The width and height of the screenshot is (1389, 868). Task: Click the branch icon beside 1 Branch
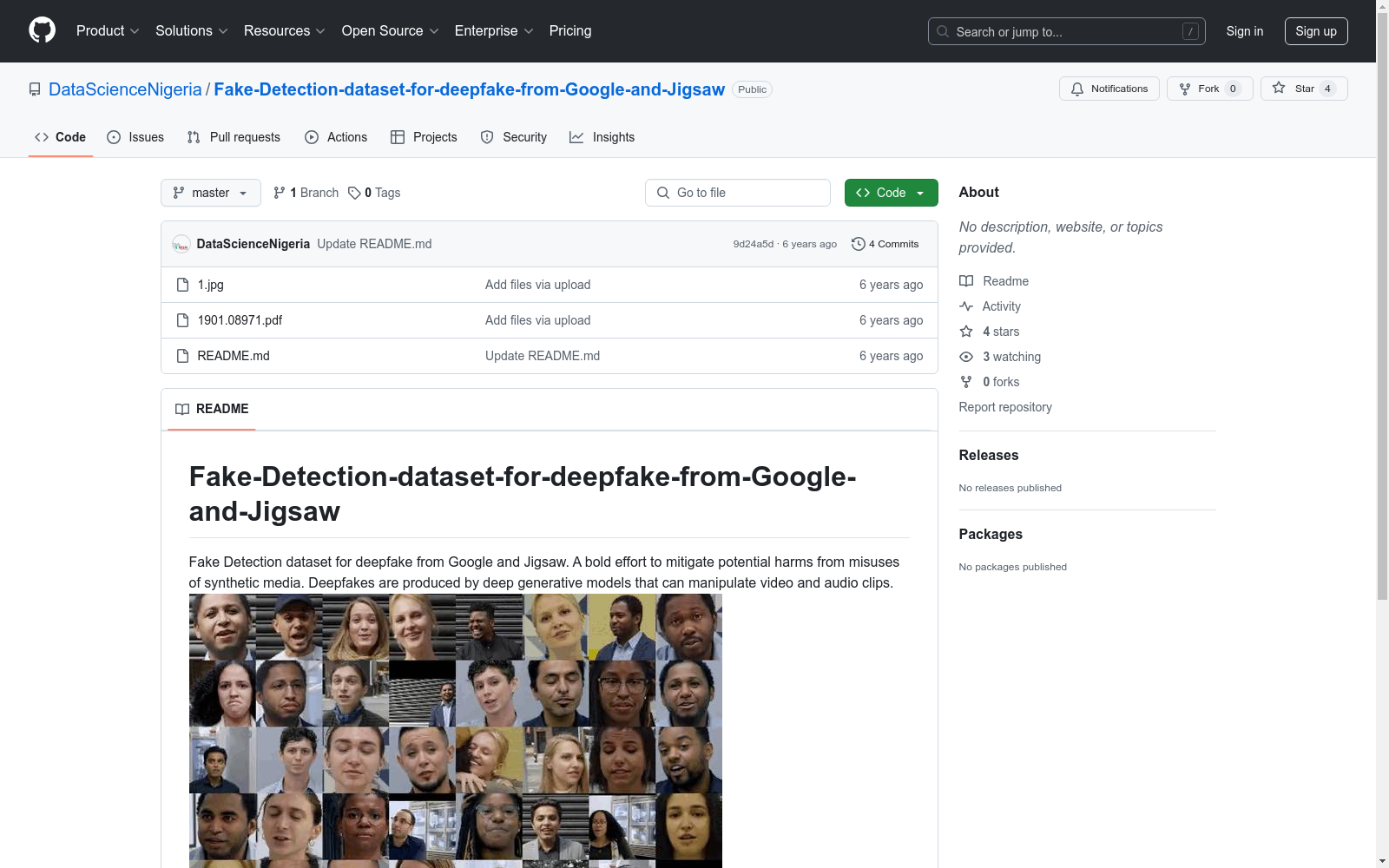click(x=280, y=193)
